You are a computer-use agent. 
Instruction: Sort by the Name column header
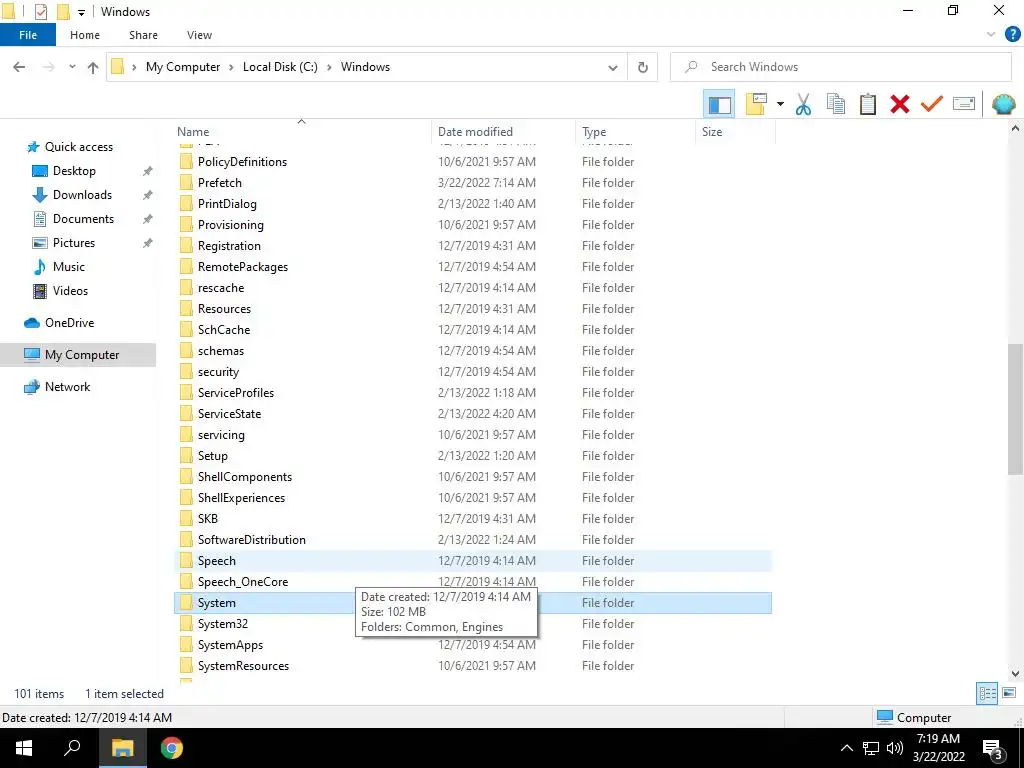[303, 131]
